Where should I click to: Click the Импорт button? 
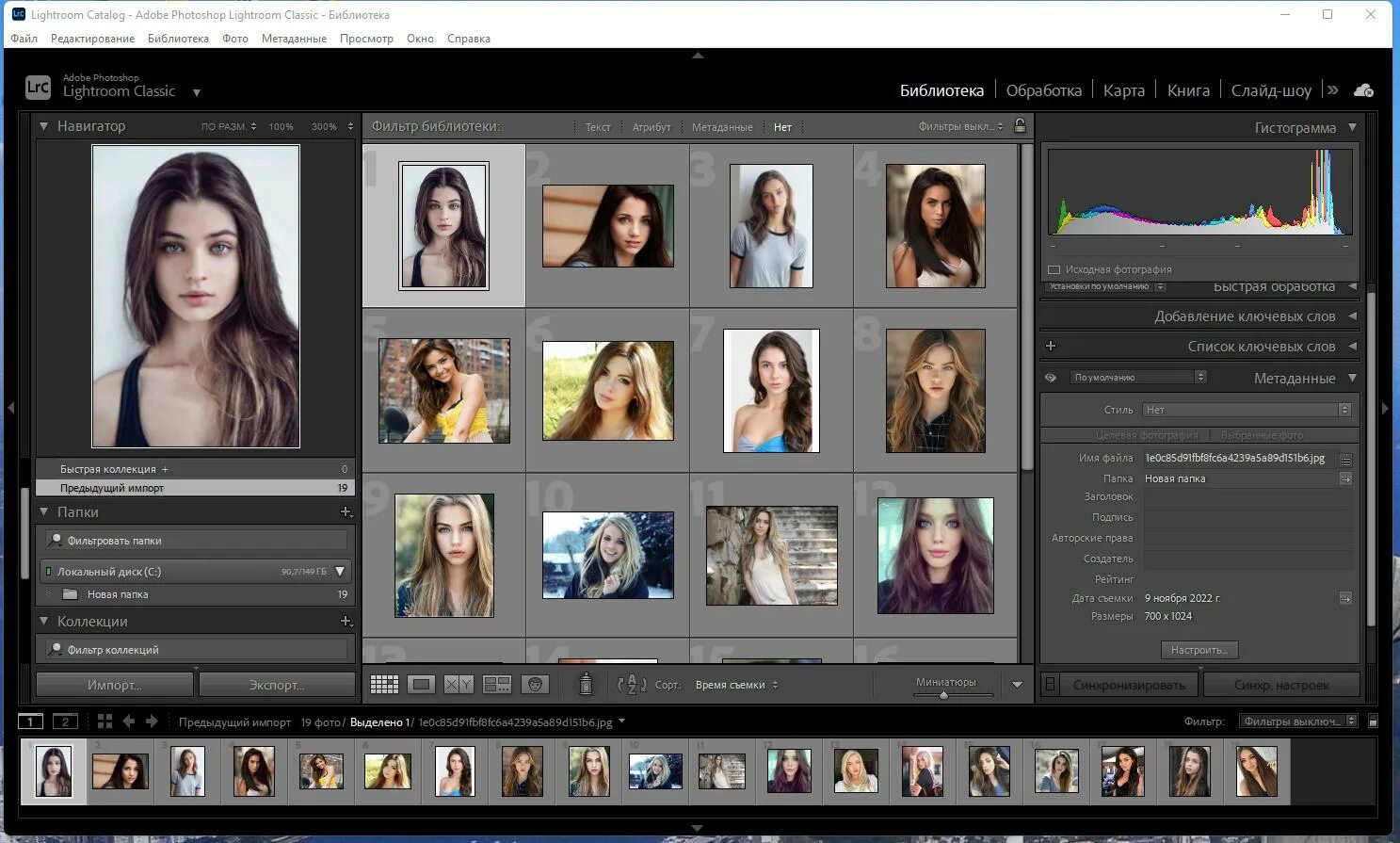pyautogui.click(x=115, y=685)
